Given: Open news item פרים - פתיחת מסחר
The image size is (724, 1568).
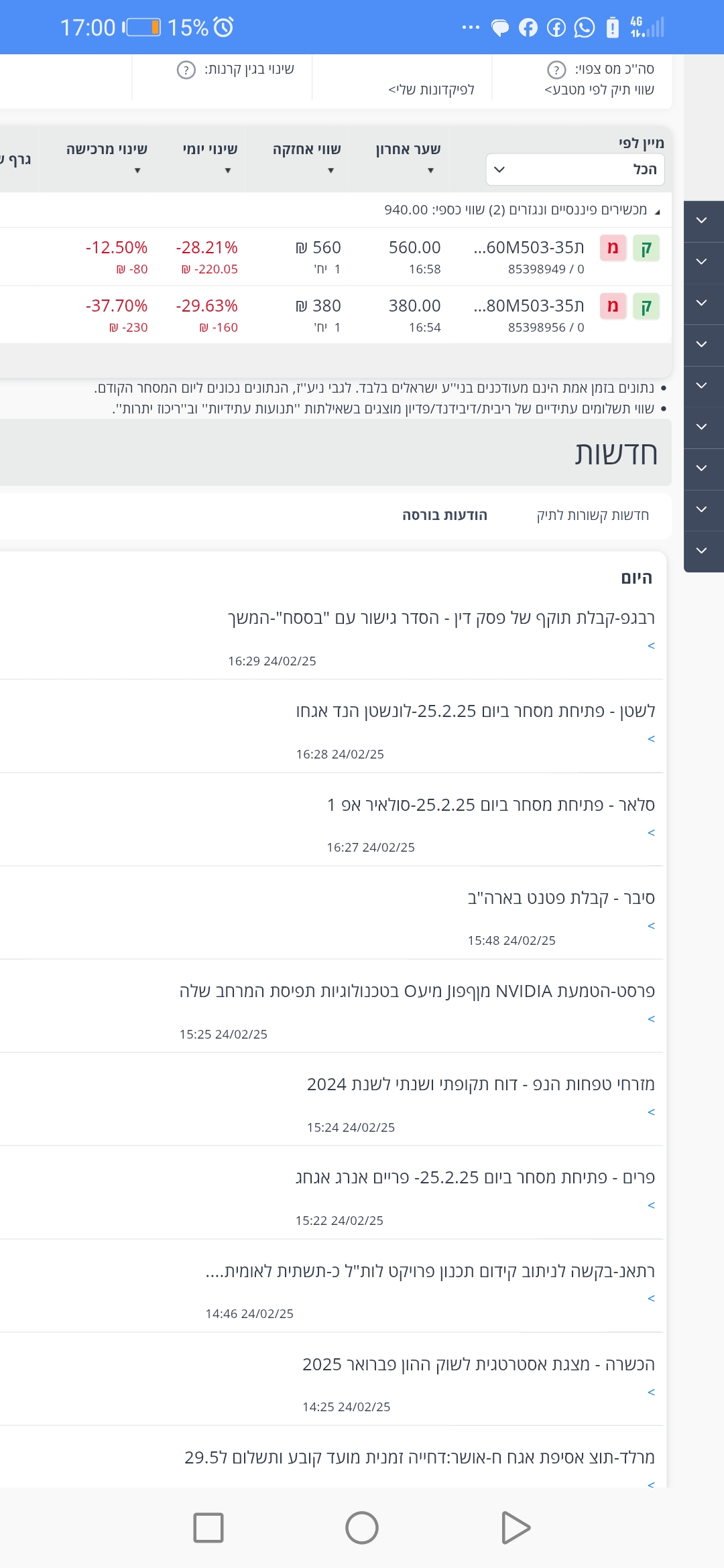Looking at the screenshot, I should [x=475, y=1177].
